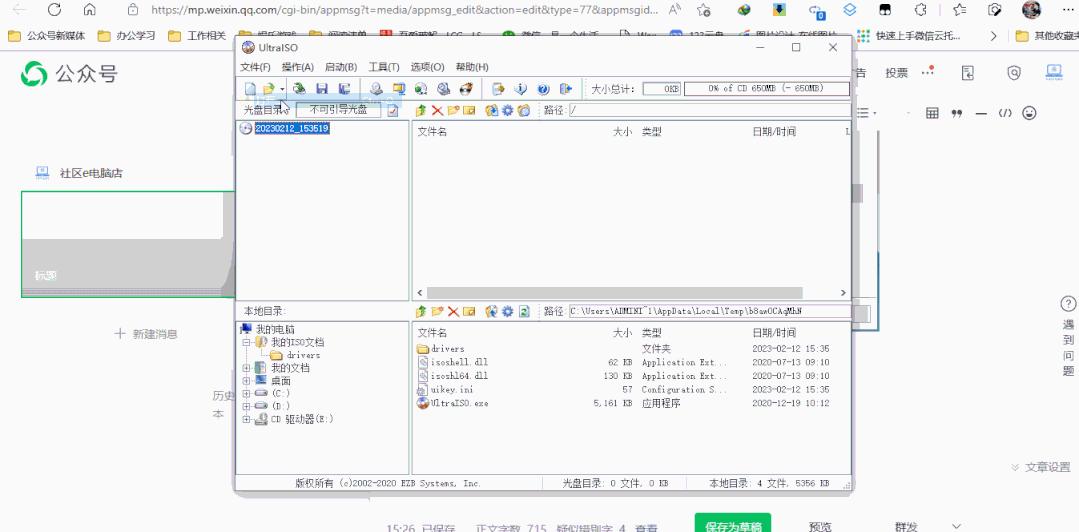Screen dimensions: 1079x532
Task: Click the horizontal scrollbar in disc file list
Action: 615,293
